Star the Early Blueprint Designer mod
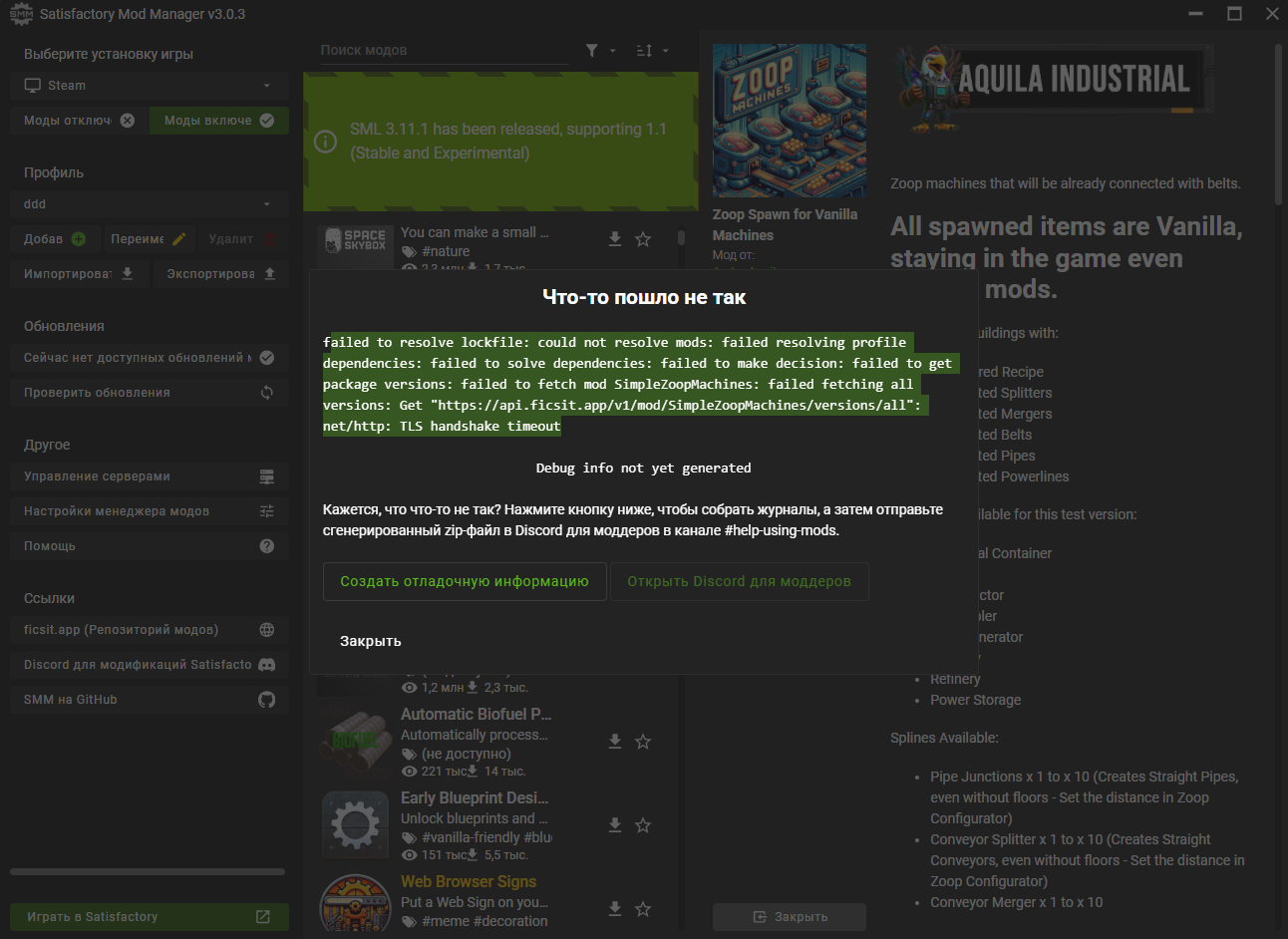Screen dimensions: 1288x939 tap(643, 825)
